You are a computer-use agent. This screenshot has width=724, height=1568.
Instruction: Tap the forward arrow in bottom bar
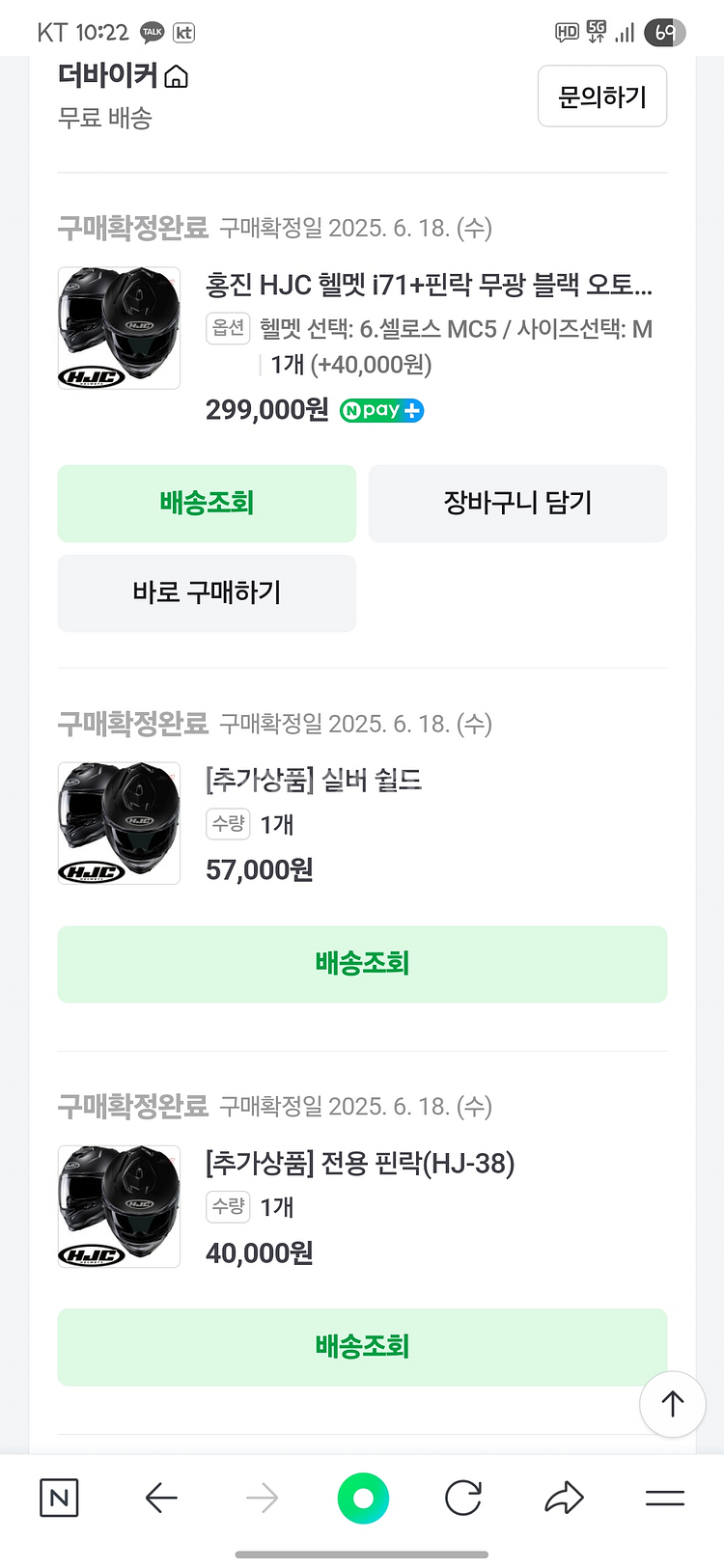[262, 1498]
